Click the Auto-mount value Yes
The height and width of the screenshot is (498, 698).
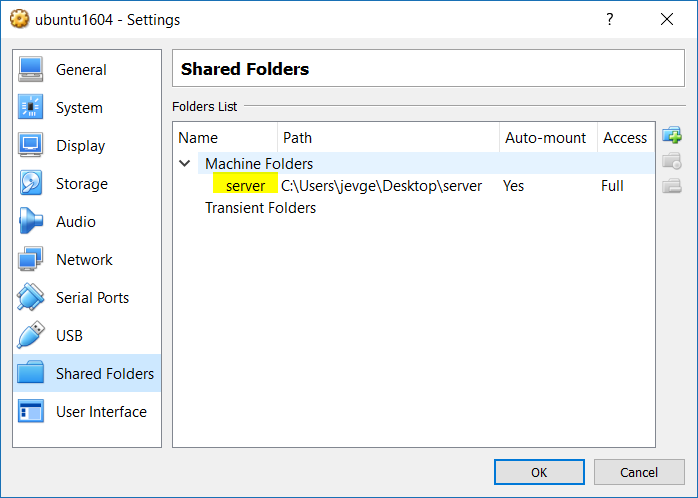[513, 186]
